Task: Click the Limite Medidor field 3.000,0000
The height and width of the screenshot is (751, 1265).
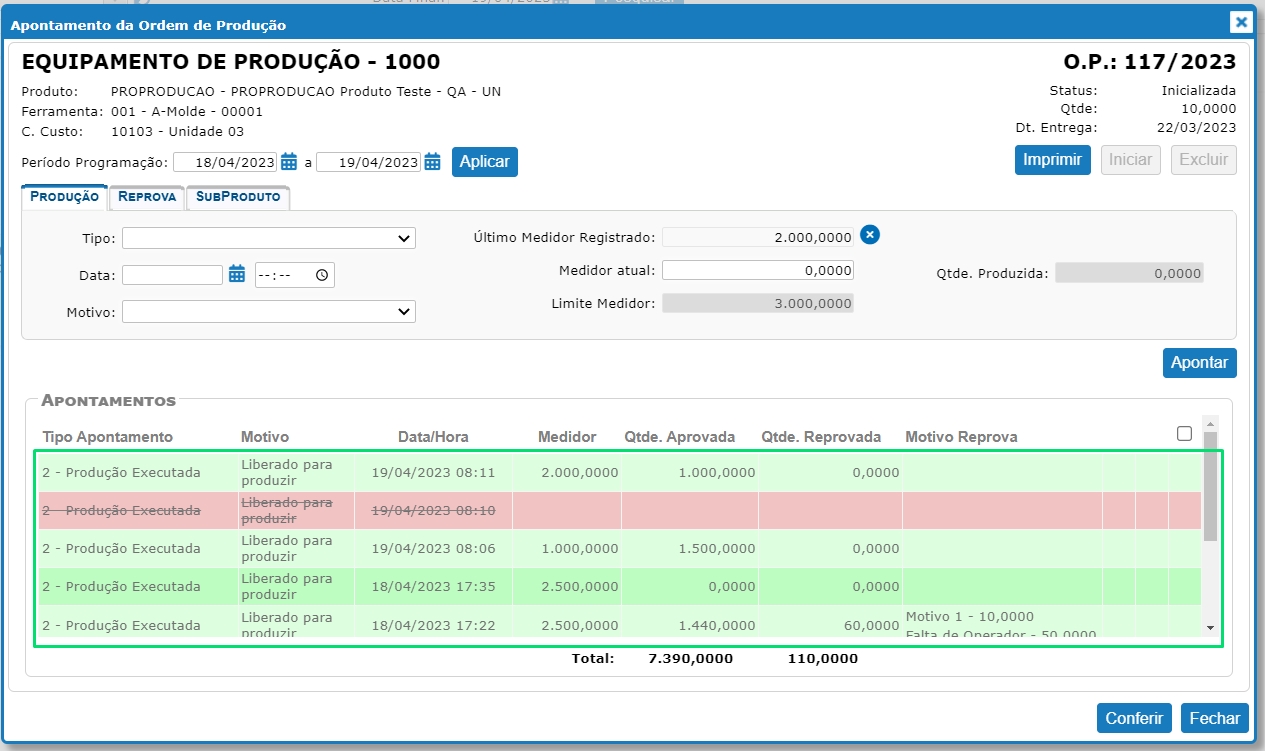Action: (758, 303)
